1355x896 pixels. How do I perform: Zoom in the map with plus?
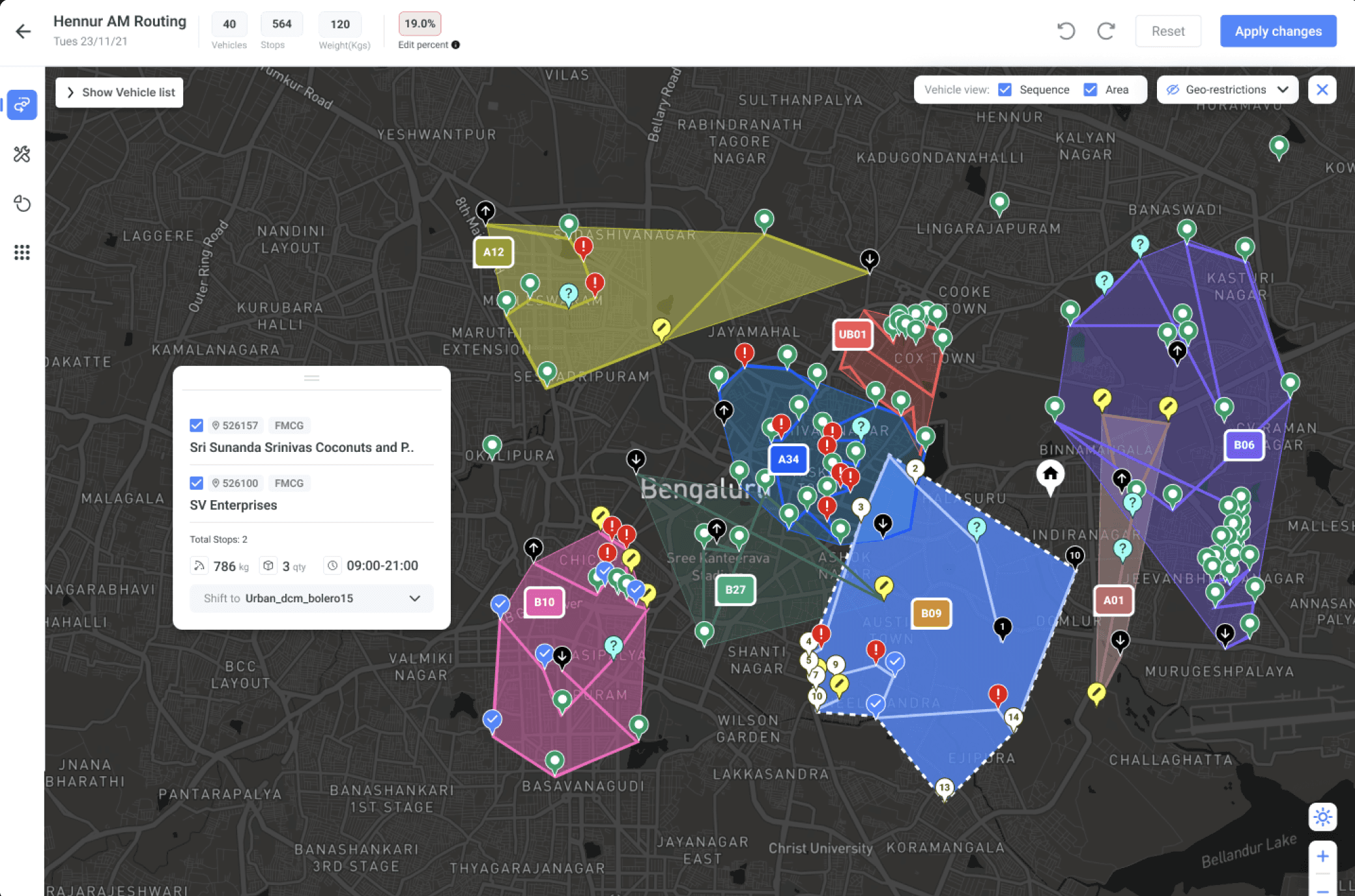click(1322, 856)
